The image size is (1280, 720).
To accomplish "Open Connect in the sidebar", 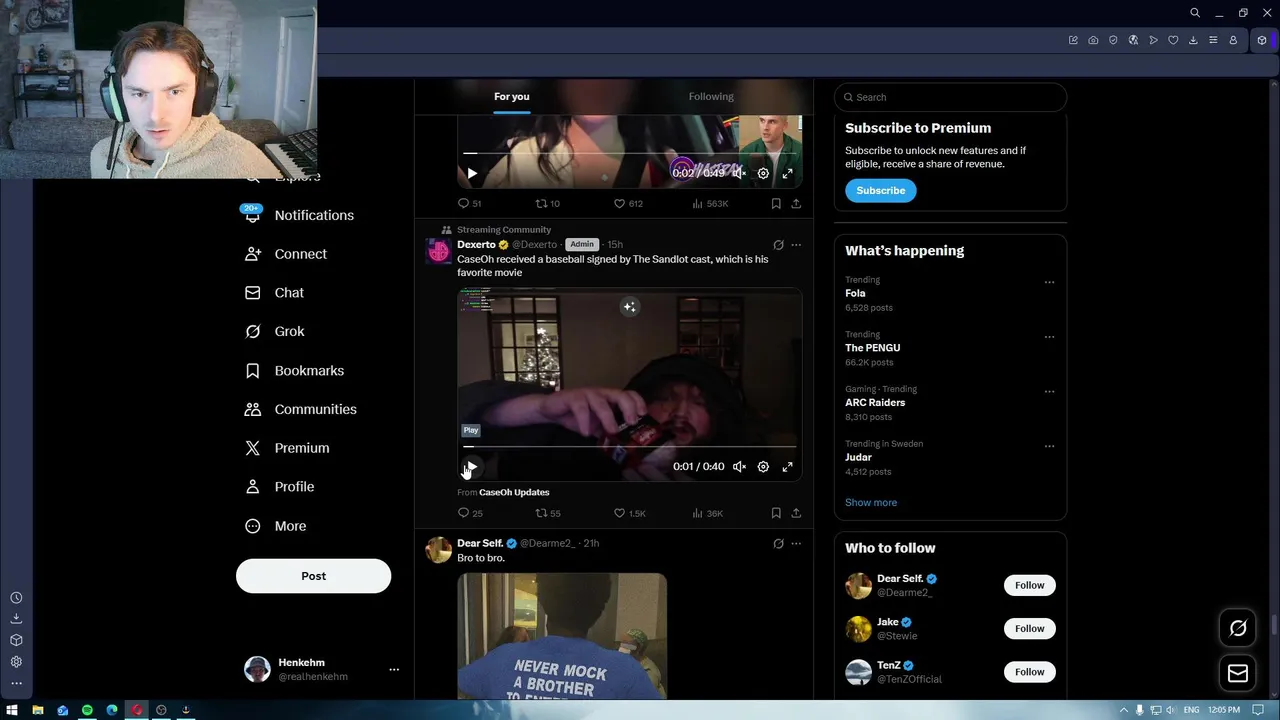I will click(286, 254).
